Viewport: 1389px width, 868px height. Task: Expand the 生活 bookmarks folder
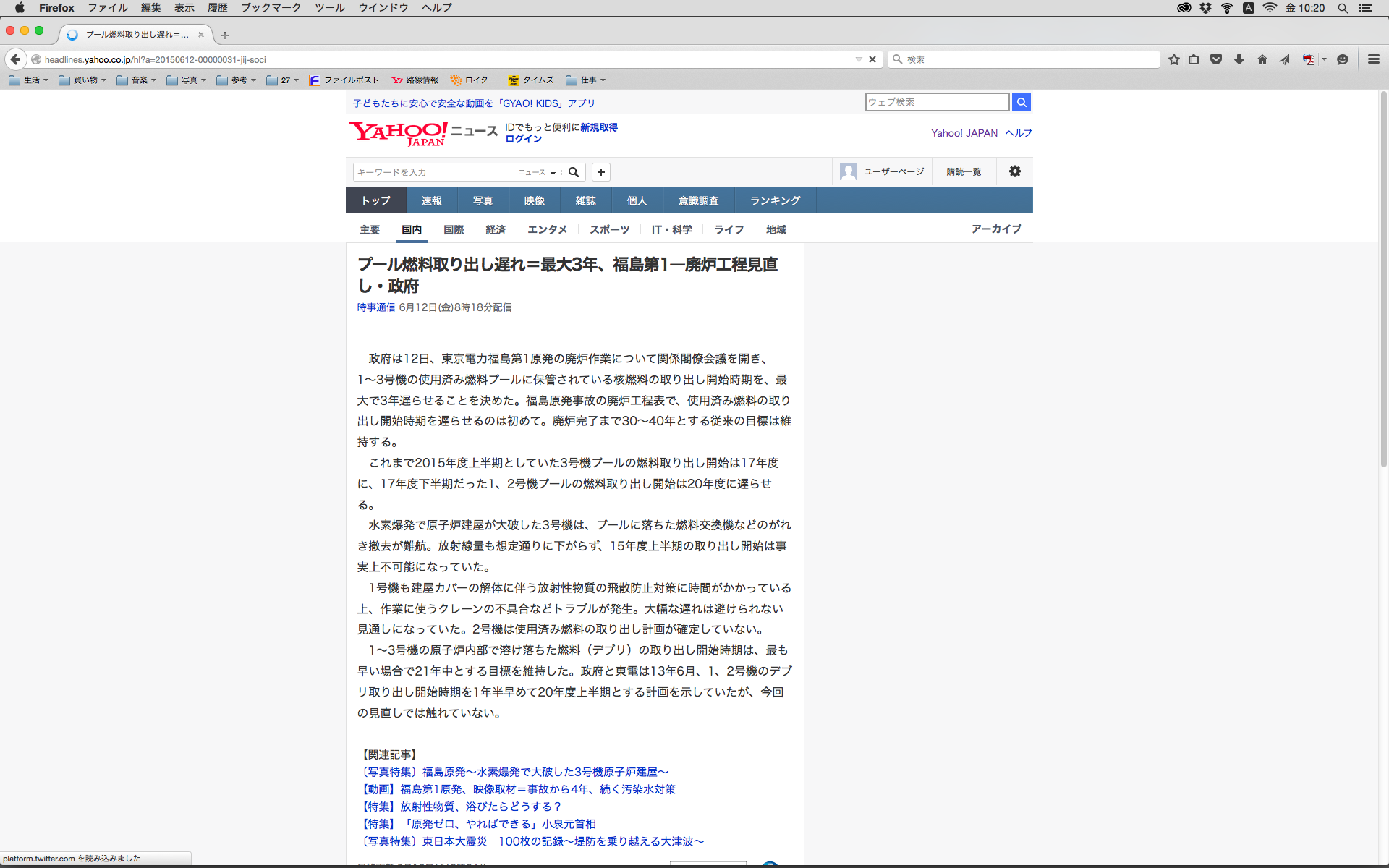pyautogui.click(x=29, y=80)
